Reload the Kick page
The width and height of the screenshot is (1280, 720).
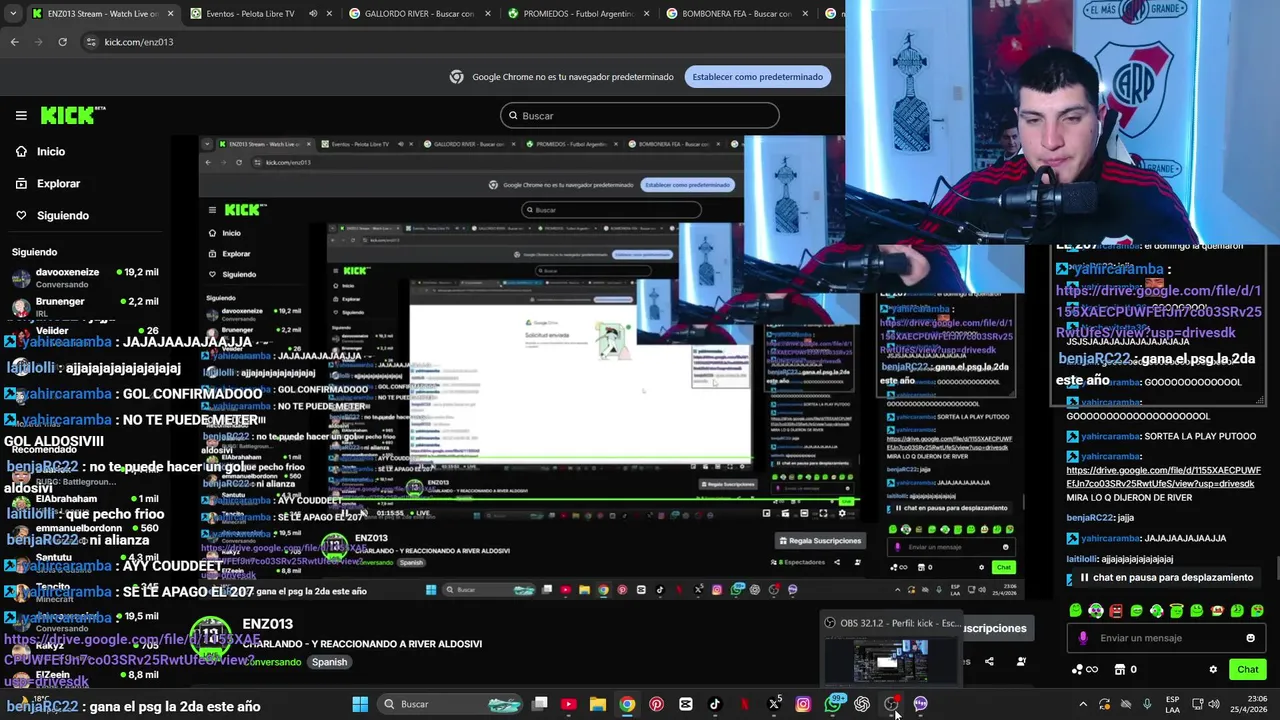pos(62,42)
